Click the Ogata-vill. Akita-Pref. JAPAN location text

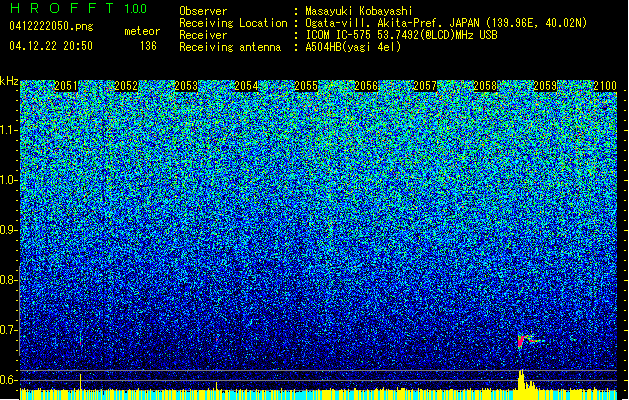[x=446, y=23]
